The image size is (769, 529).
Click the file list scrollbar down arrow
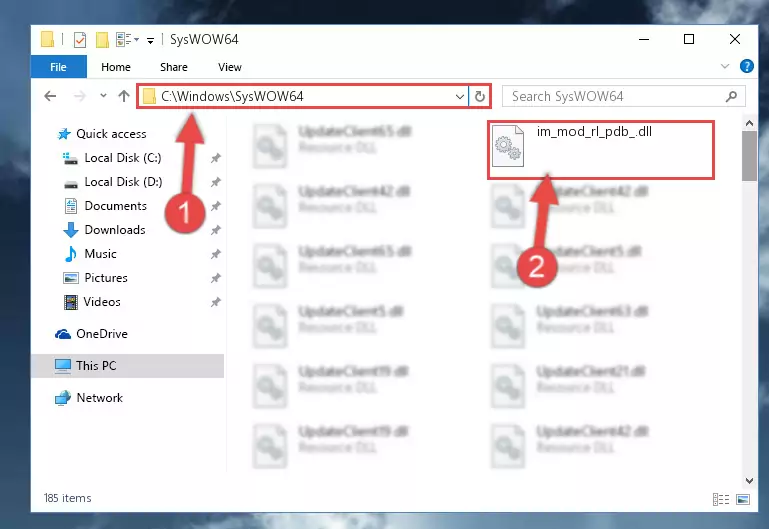(x=749, y=480)
